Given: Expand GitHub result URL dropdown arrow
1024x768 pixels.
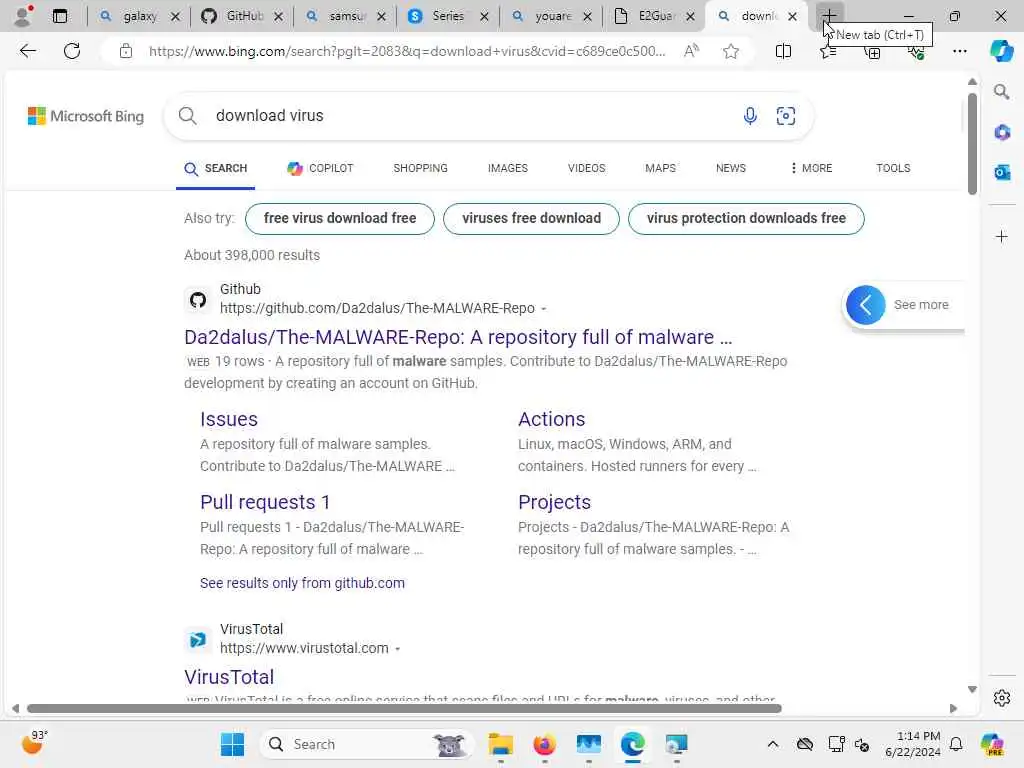Looking at the screenshot, I should tap(543, 309).
